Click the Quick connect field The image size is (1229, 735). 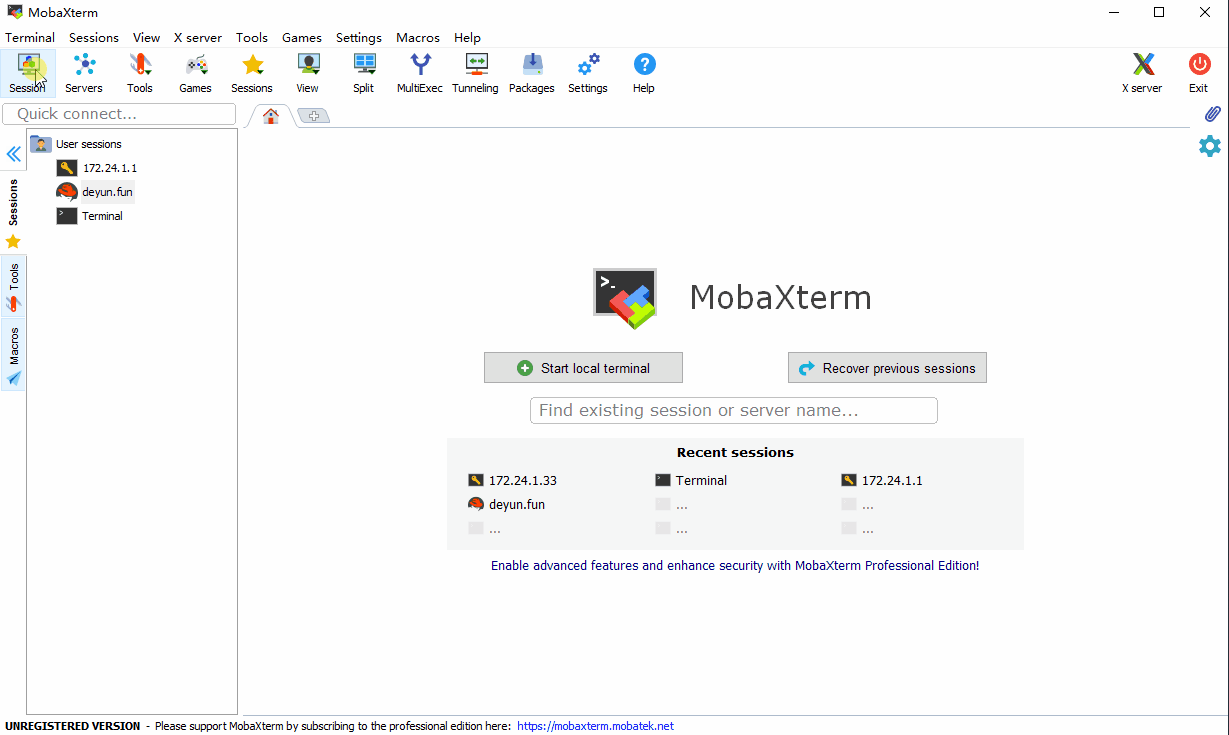[119, 114]
